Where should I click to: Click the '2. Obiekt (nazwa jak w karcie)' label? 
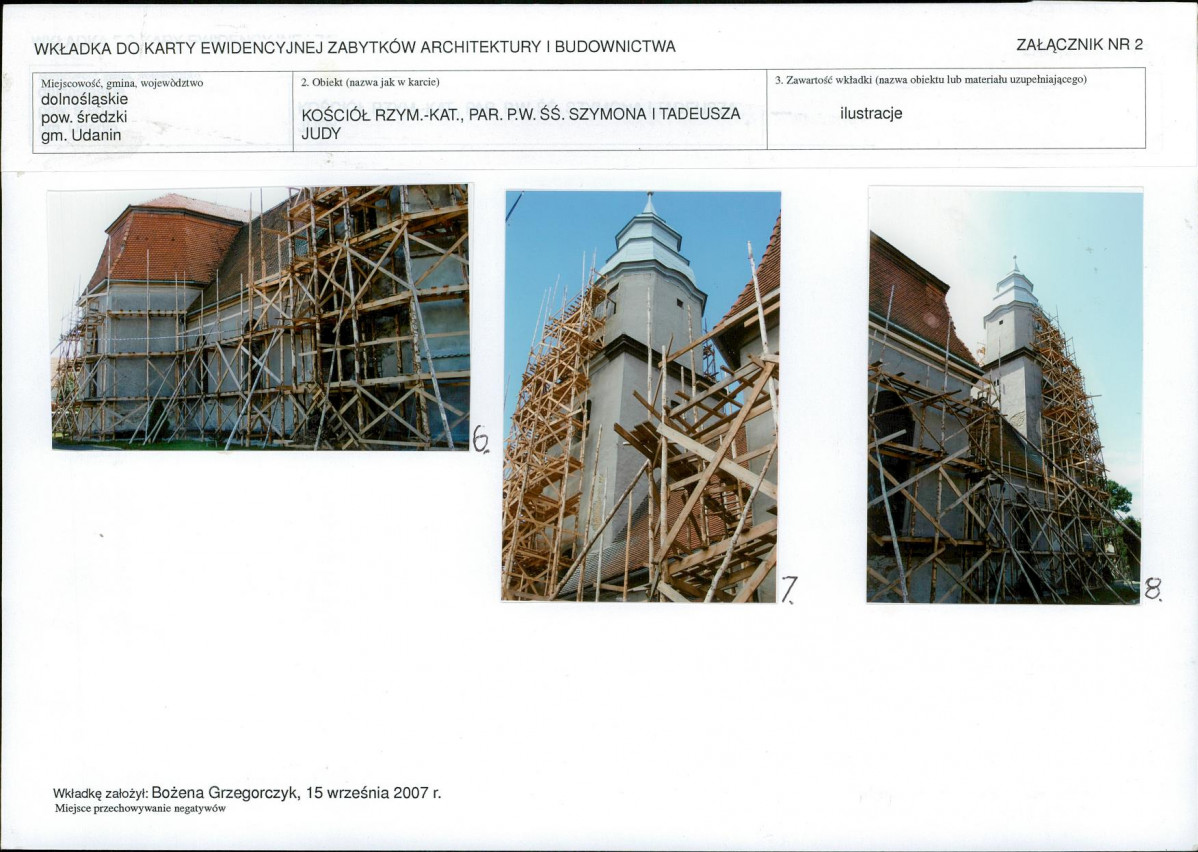pyautogui.click(x=370, y=82)
